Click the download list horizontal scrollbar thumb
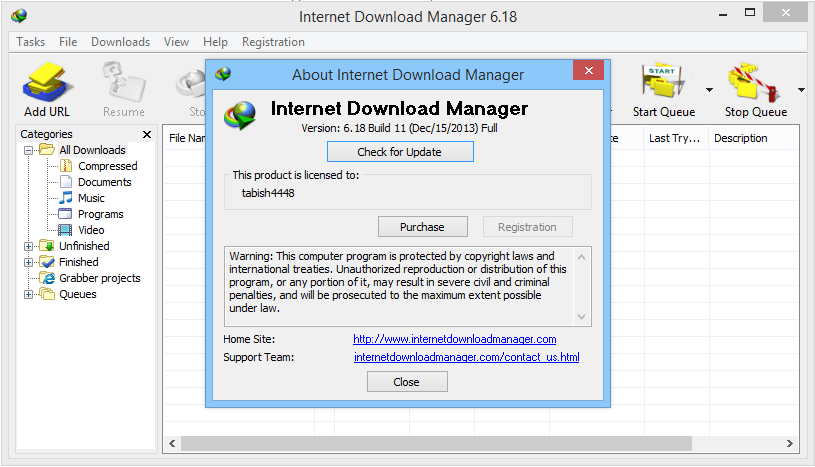 click(x=436, y=444)
